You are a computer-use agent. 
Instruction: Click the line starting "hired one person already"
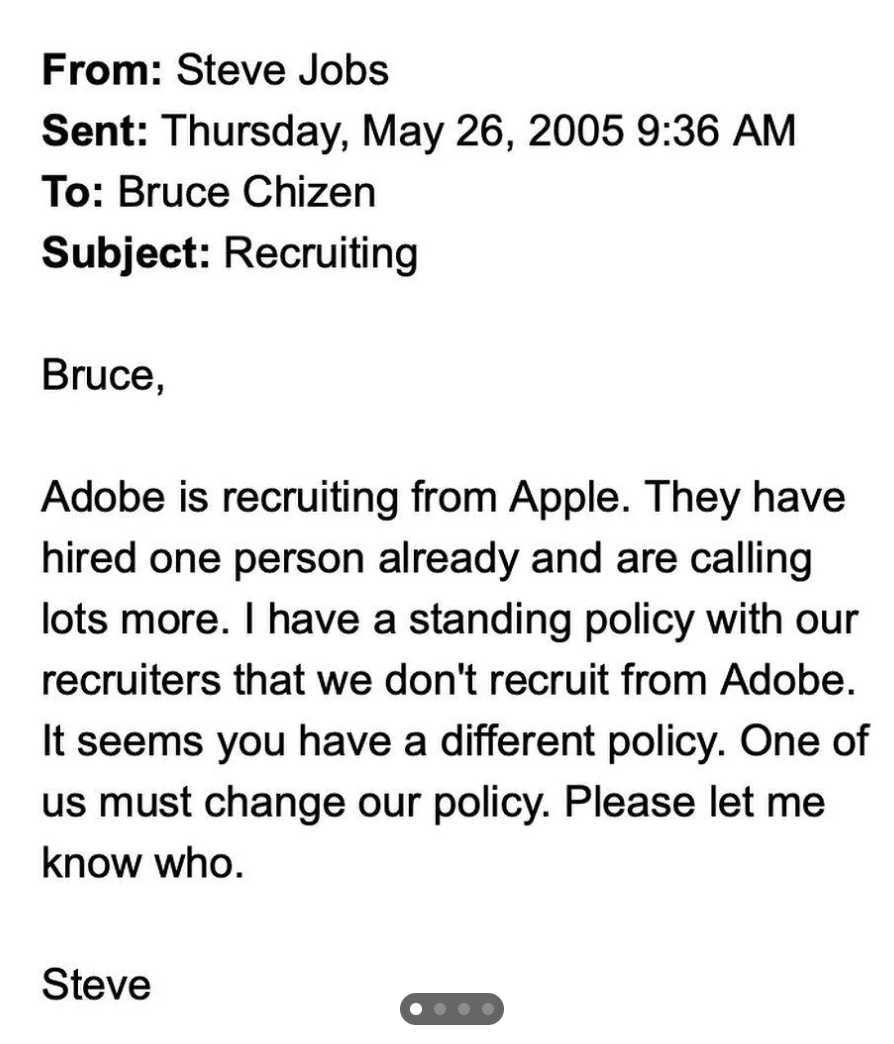(x=426, y=558)
